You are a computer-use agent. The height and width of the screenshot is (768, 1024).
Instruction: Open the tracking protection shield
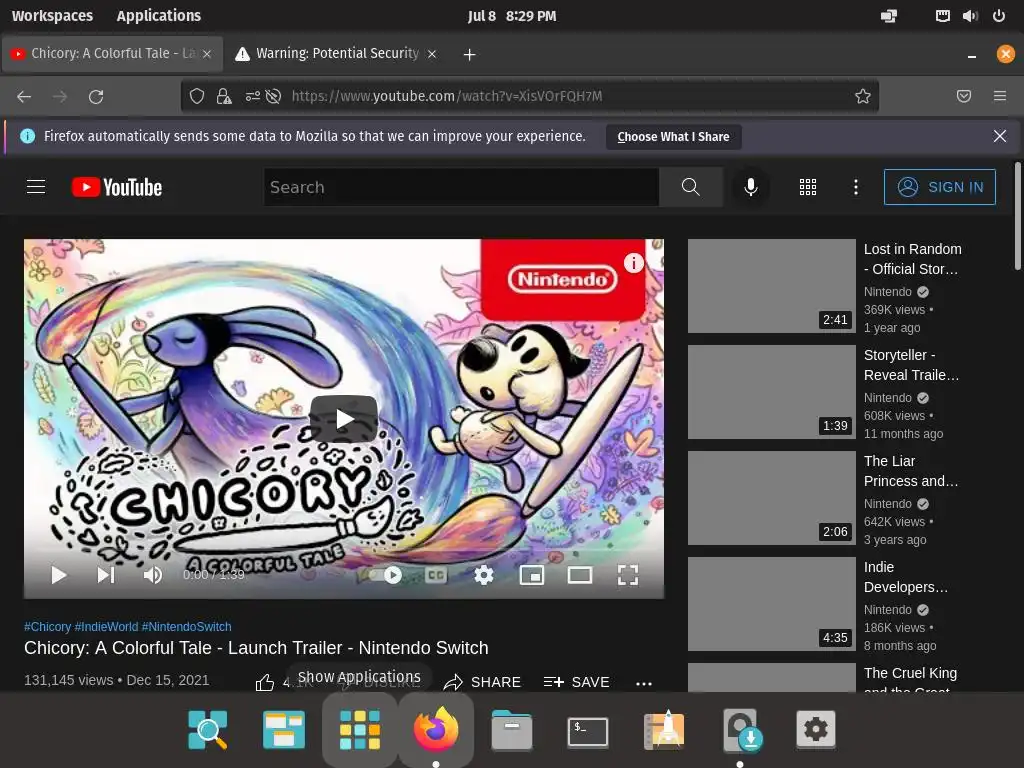pos(197,97)
